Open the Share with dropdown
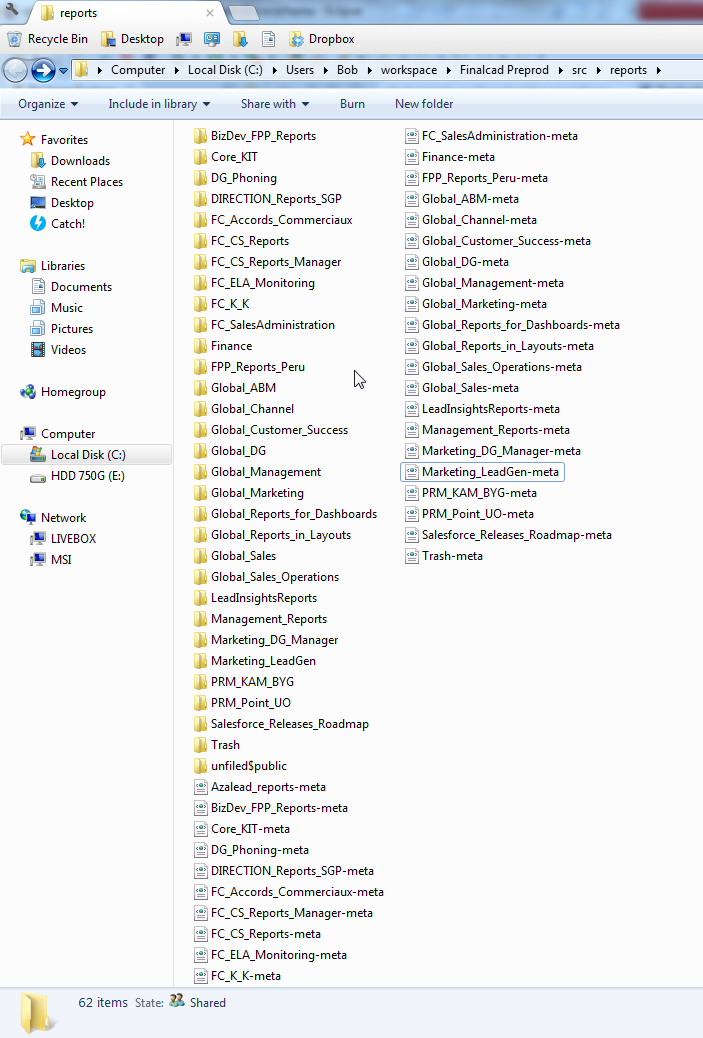 point(274,104)
